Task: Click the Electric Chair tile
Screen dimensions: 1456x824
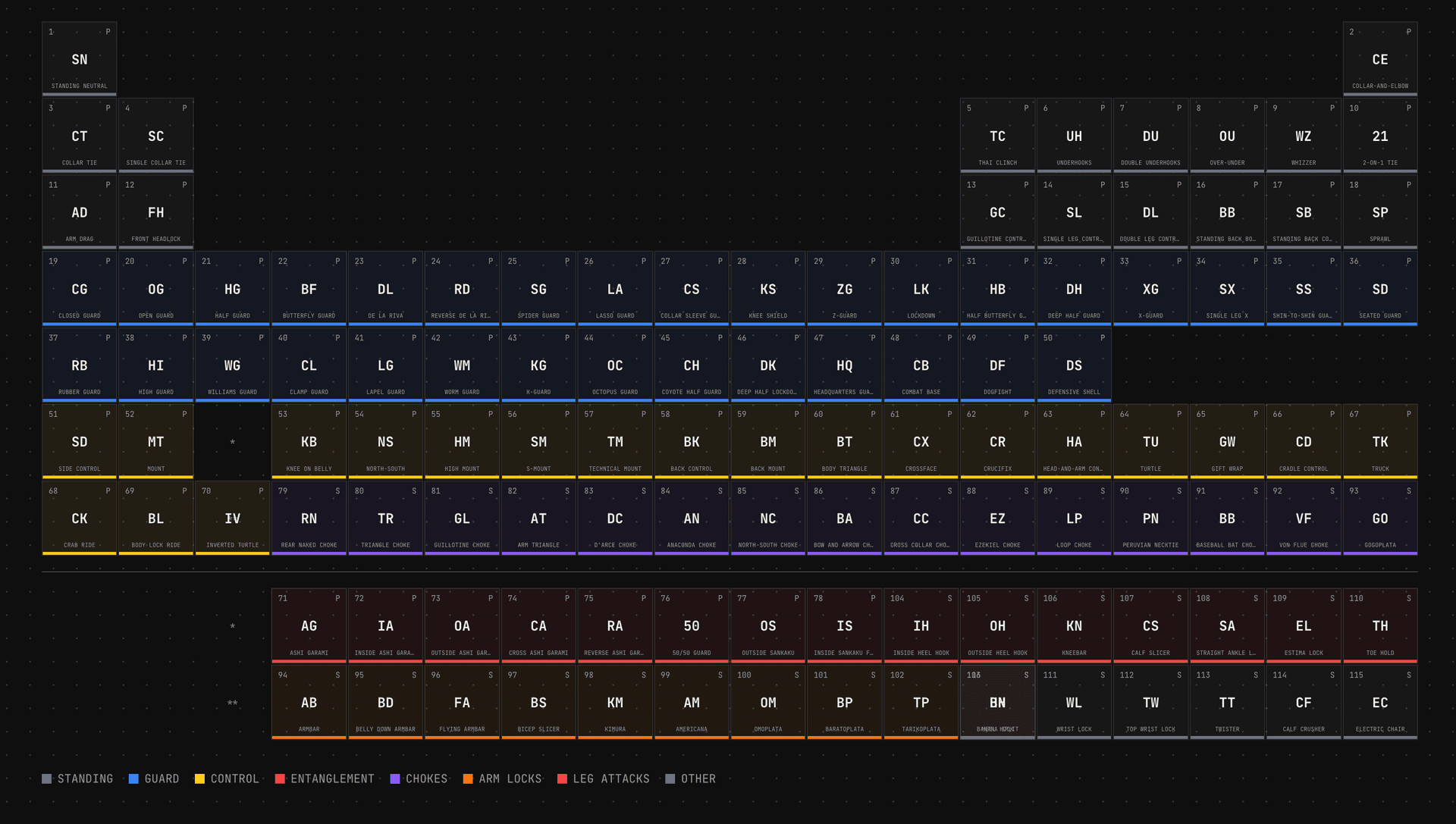Action: pos(1380,702)
